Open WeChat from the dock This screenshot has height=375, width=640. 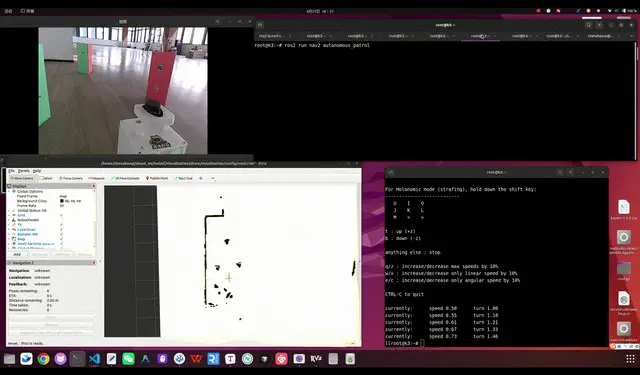129,359
